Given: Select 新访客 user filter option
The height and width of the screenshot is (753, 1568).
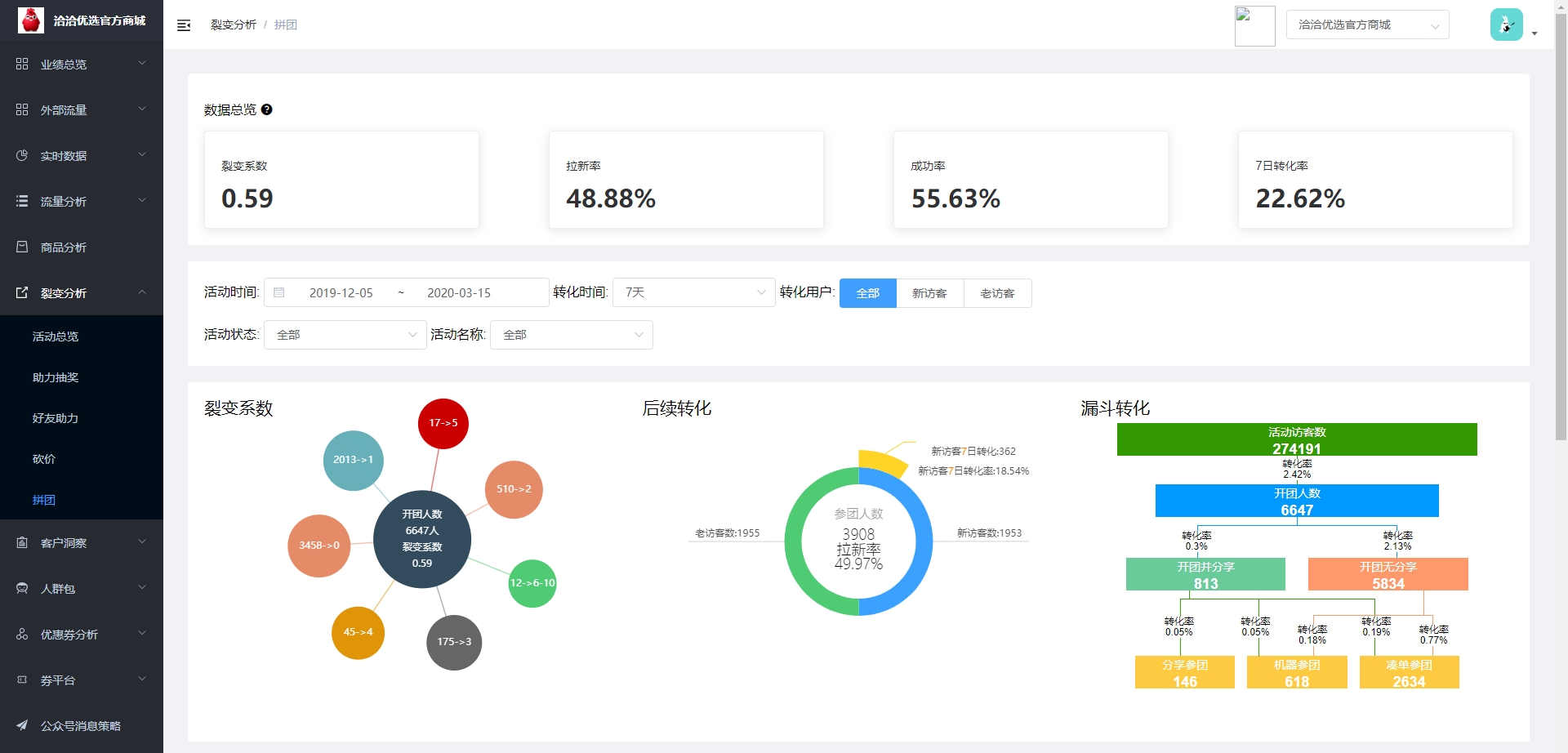Looking at the screenshot, I should (929, 293).
